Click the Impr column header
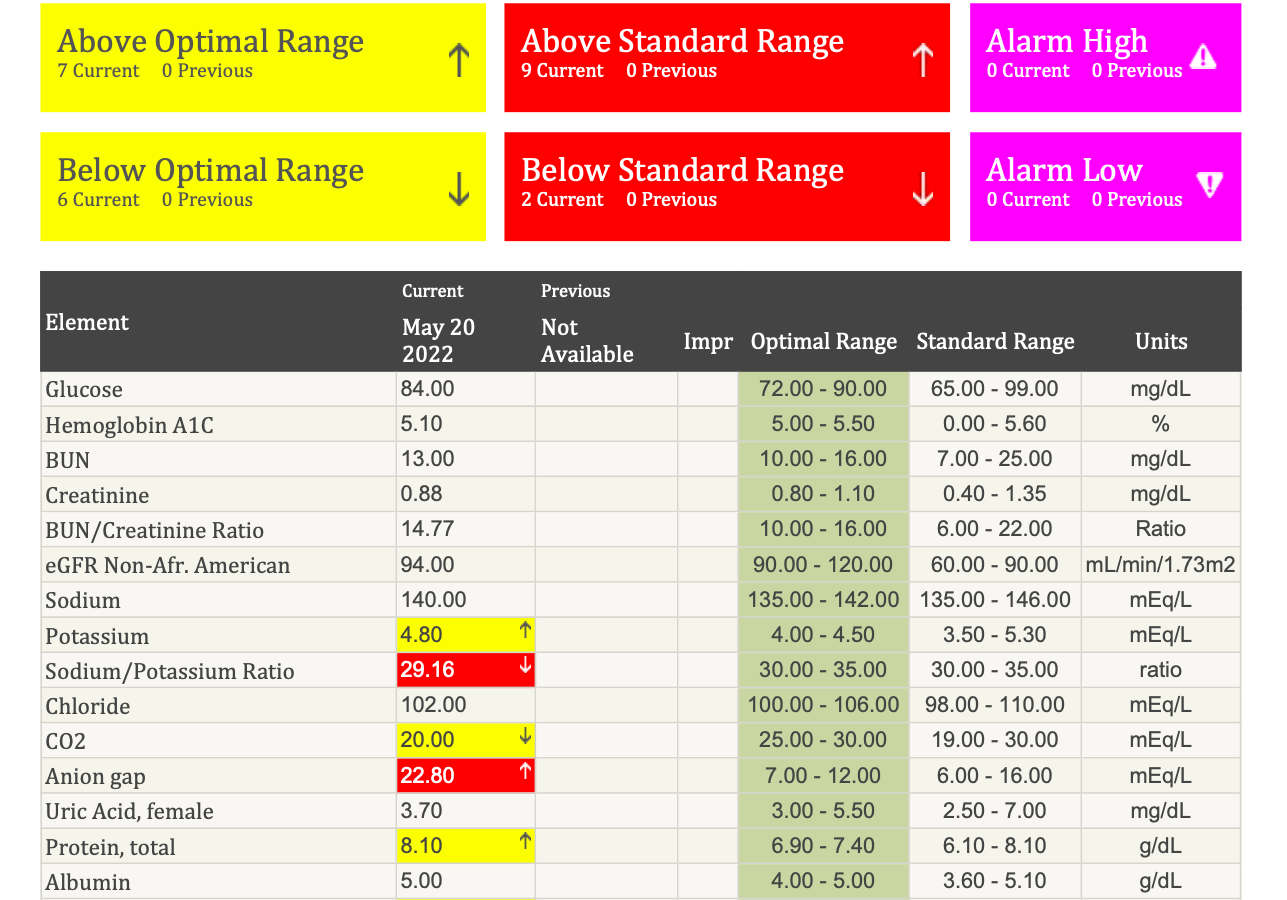The width and height of the screenshot is (1287, 900). click(x=708, y=341)
